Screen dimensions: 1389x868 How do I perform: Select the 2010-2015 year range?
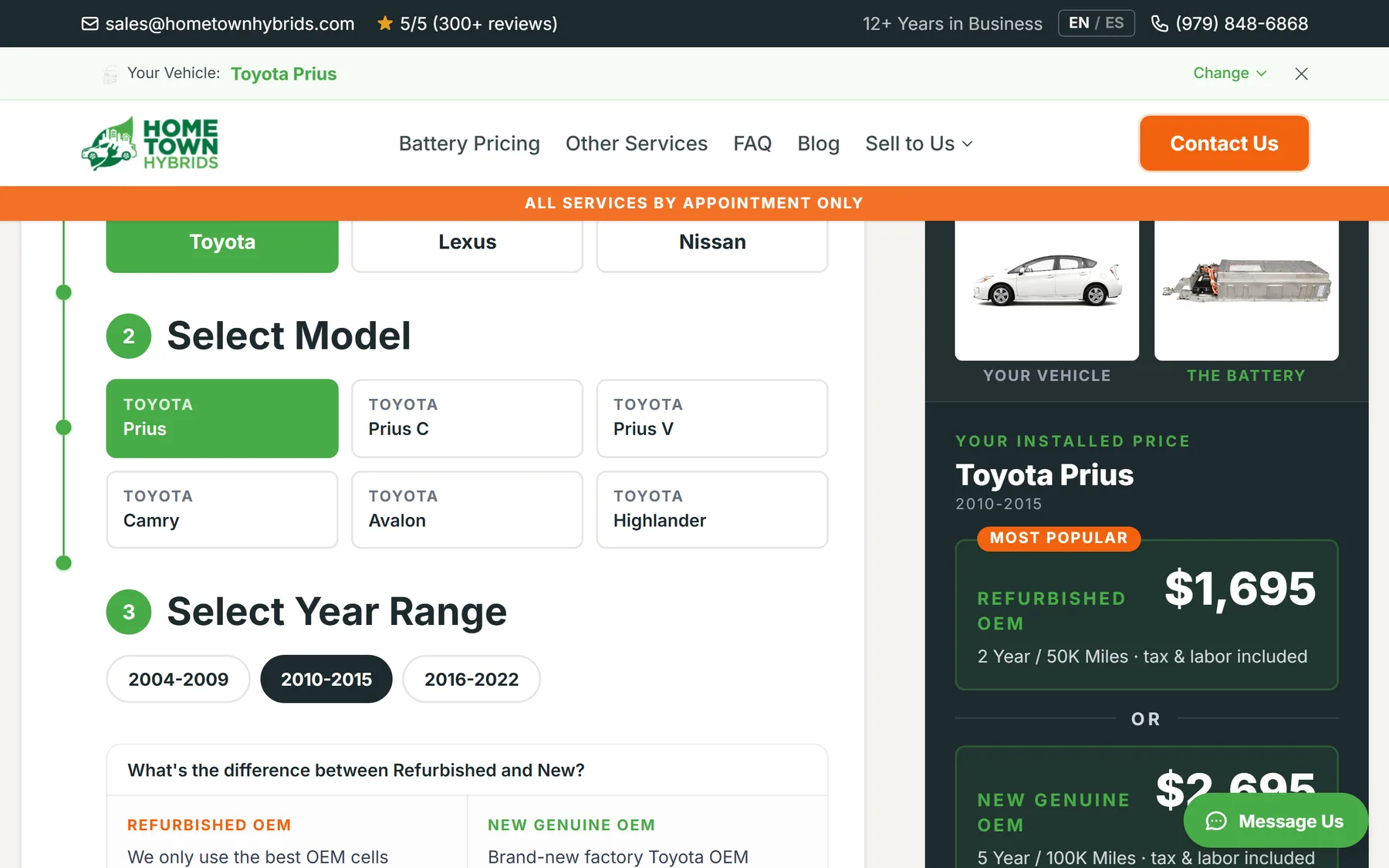(x=326, y=679)
